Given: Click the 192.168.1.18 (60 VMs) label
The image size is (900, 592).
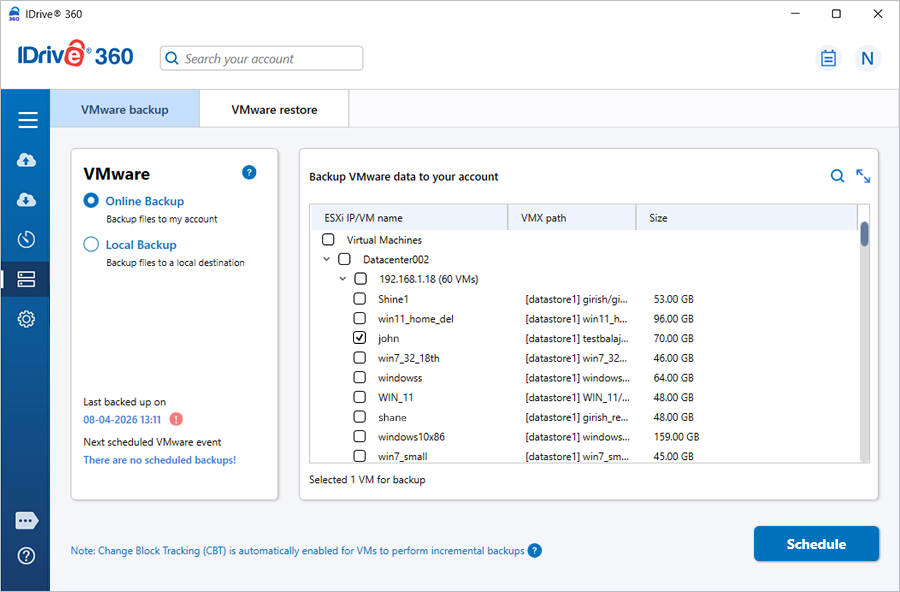Looking at the screenshot, I should coord(429,279).
